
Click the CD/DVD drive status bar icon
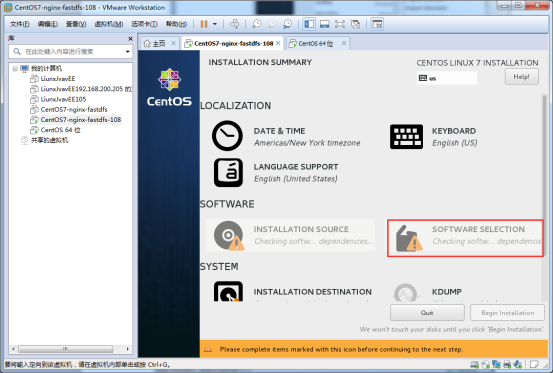coord(485,365)
